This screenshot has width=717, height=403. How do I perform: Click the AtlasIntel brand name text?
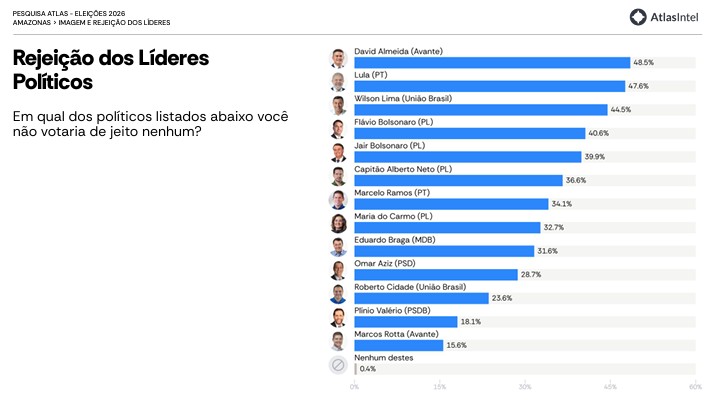tap(674, 17)
